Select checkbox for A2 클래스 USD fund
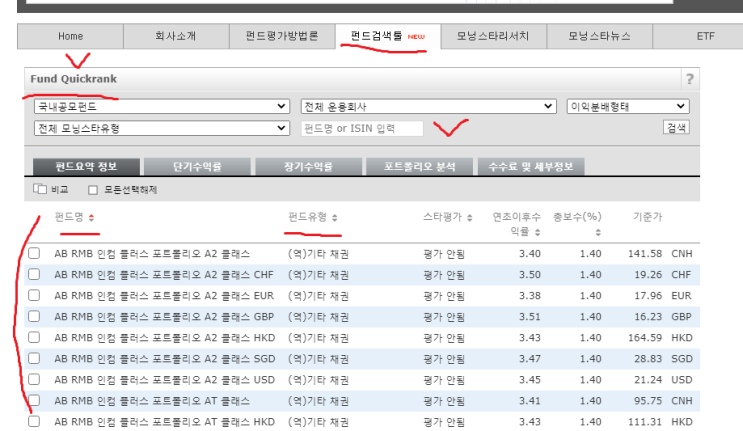 coord(34,379)
